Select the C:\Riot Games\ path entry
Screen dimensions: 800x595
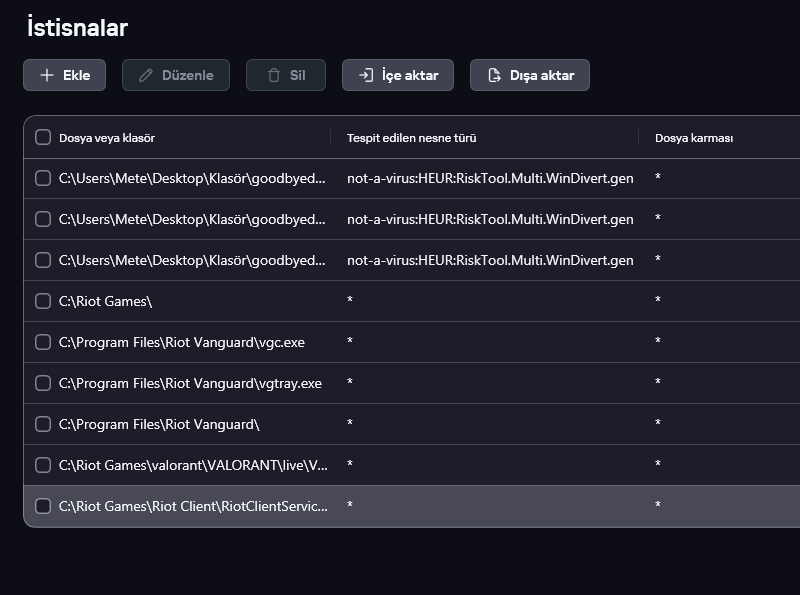[x=106, y=301]
